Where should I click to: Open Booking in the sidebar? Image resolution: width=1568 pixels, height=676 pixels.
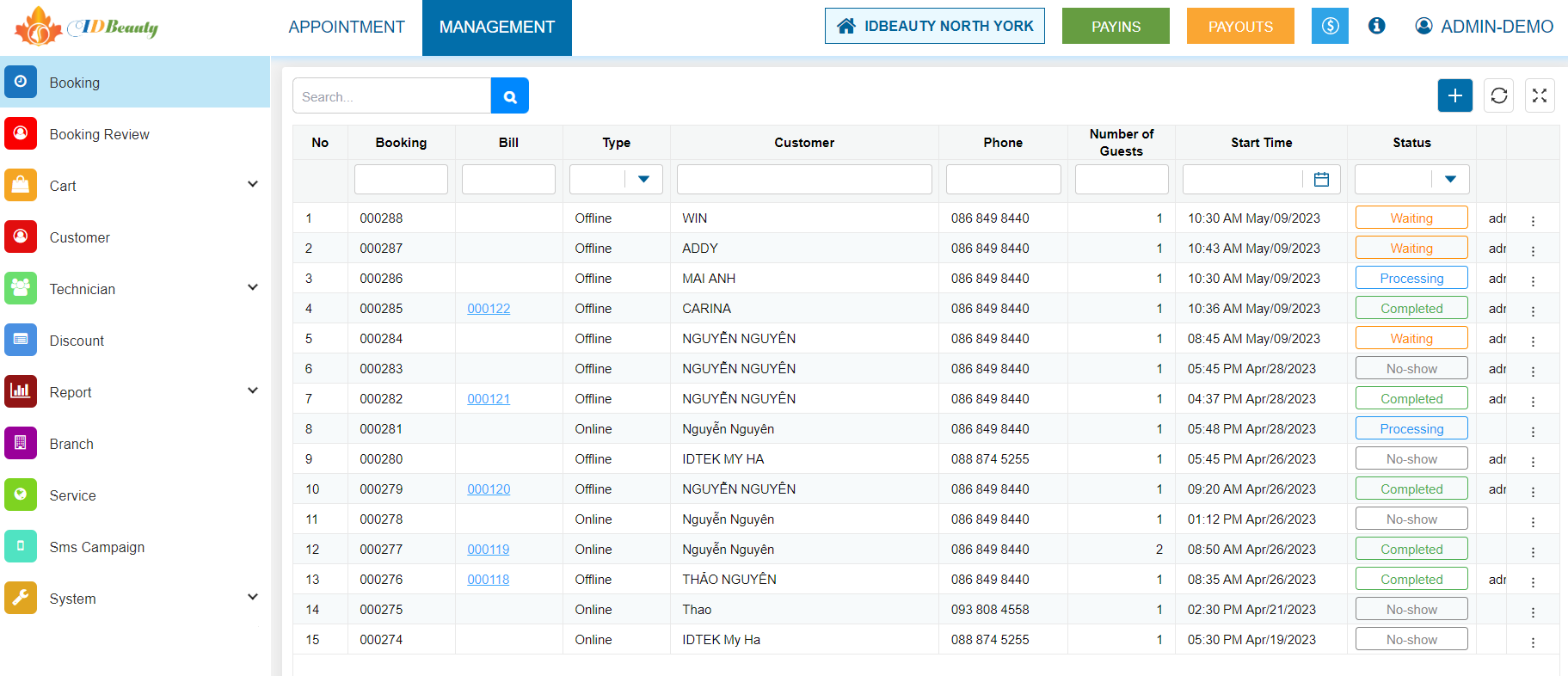tap(135, 83)
